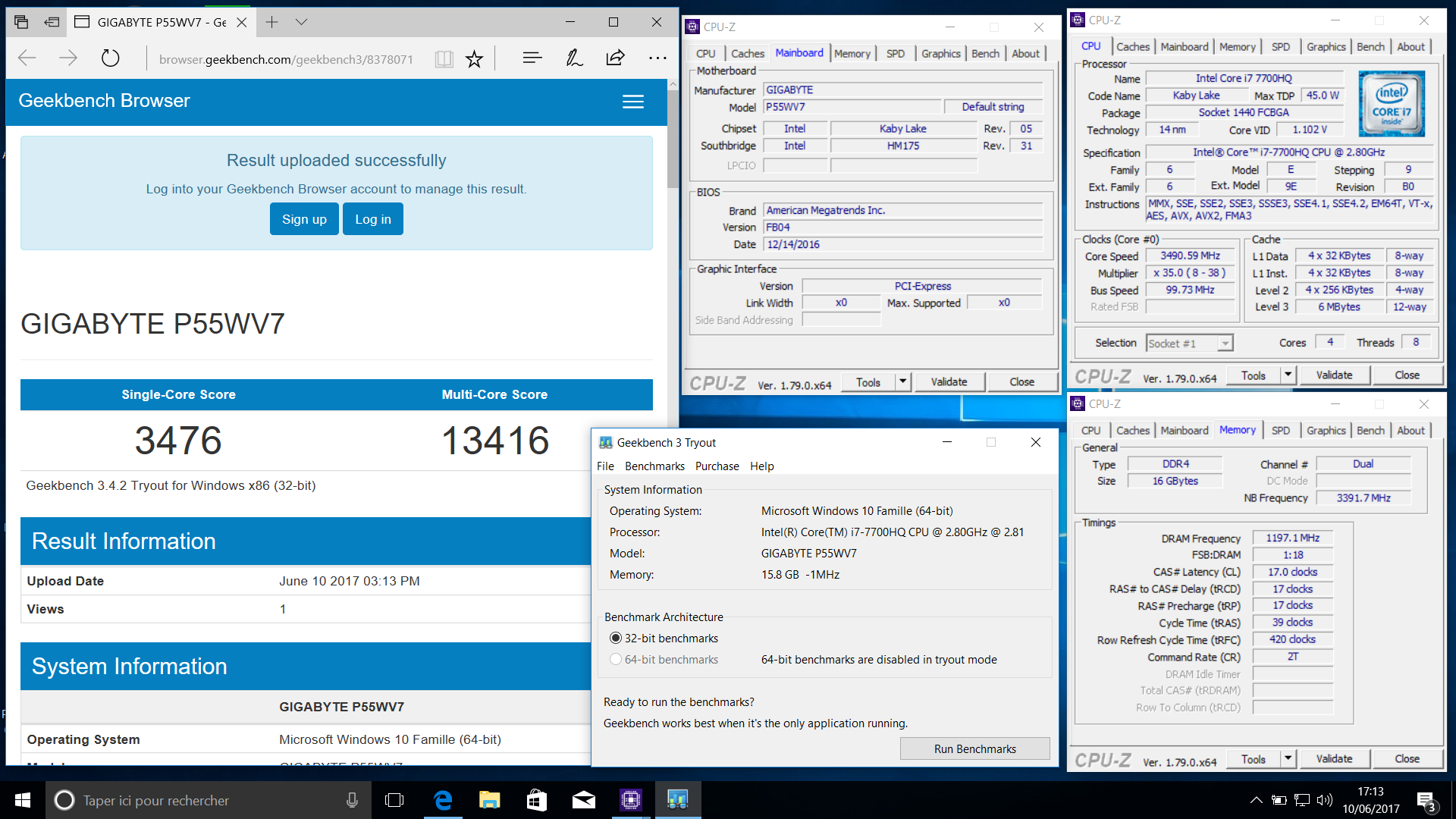Open File menu in Geekbench 3

click(x=605, y=466)
